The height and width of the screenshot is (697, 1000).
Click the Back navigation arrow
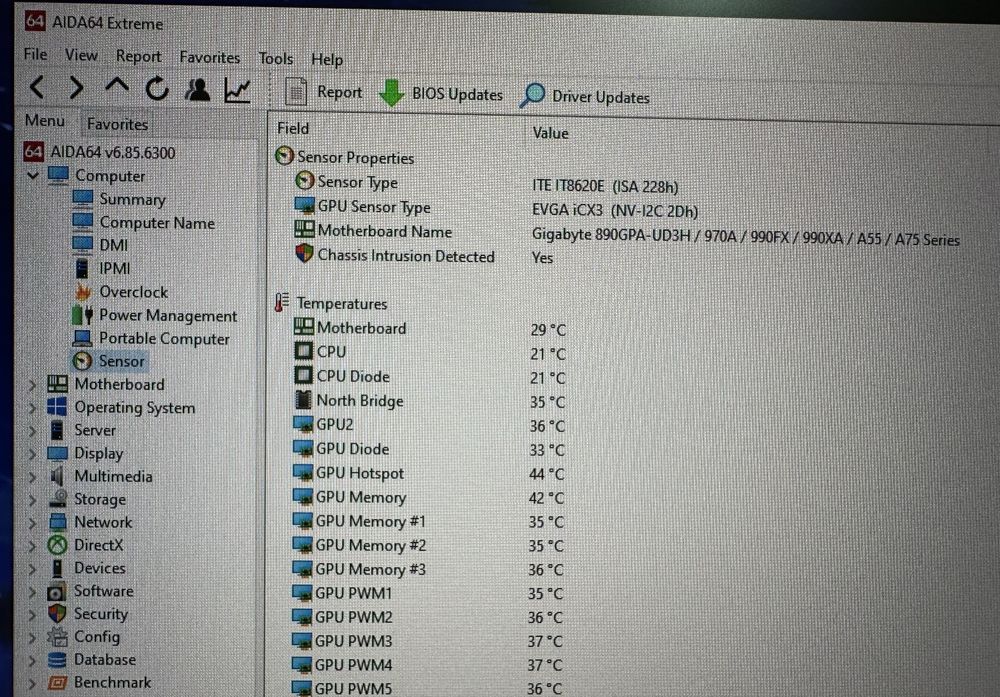(37, 86)
